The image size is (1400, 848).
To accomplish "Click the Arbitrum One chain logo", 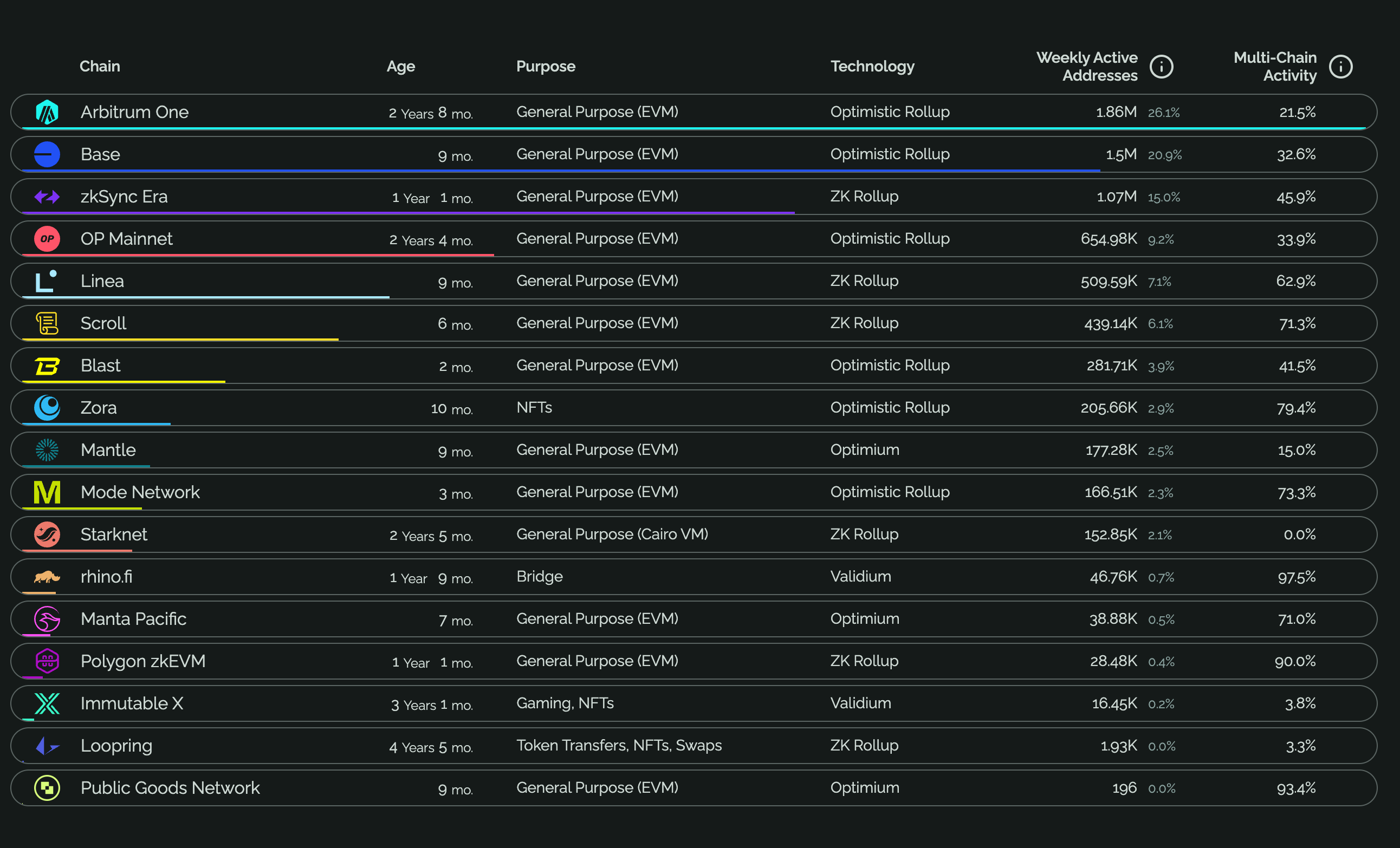I will click(47, 112).
